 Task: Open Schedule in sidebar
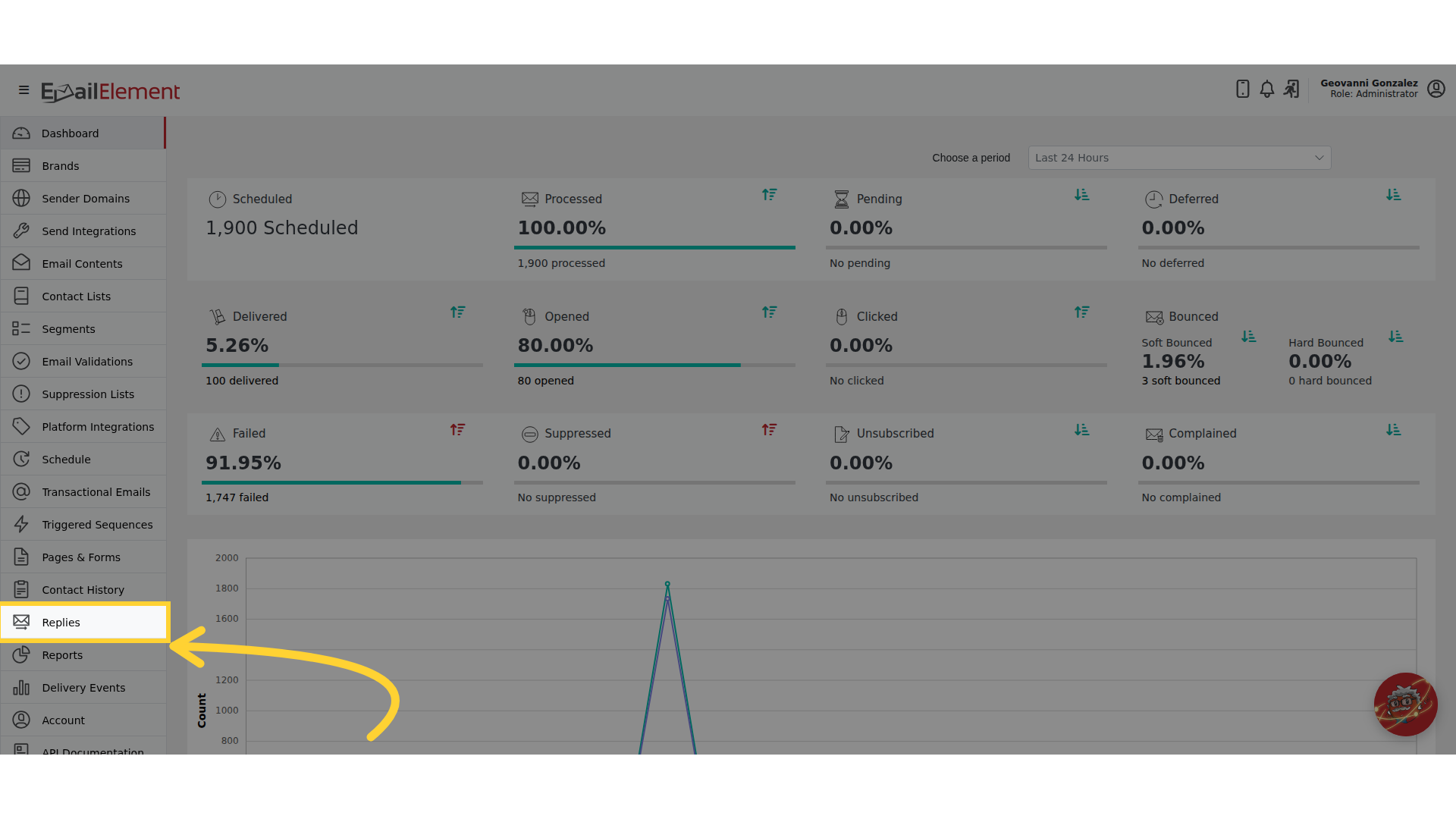83,460
